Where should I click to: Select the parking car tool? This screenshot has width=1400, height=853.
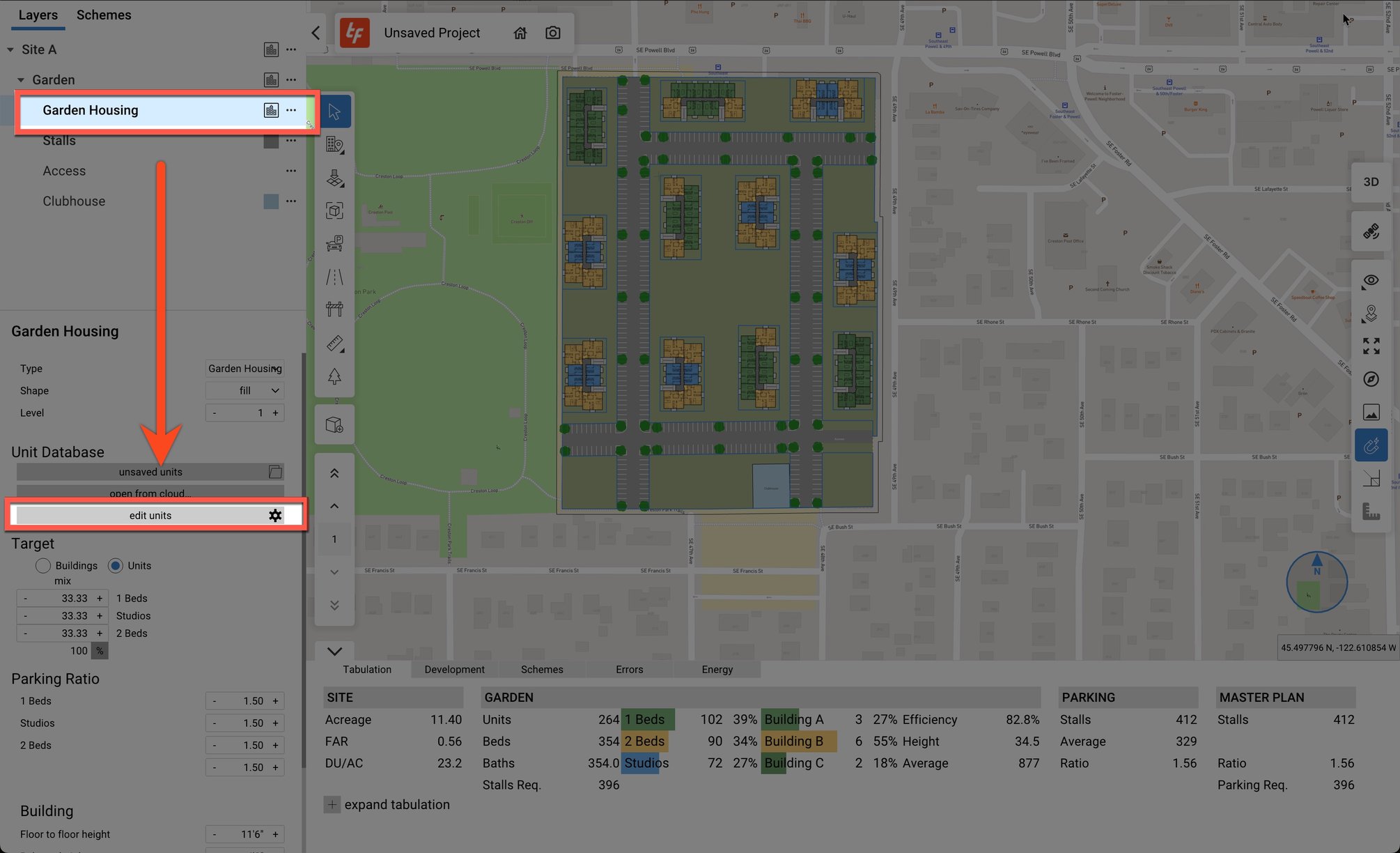[x=335, y=243]
